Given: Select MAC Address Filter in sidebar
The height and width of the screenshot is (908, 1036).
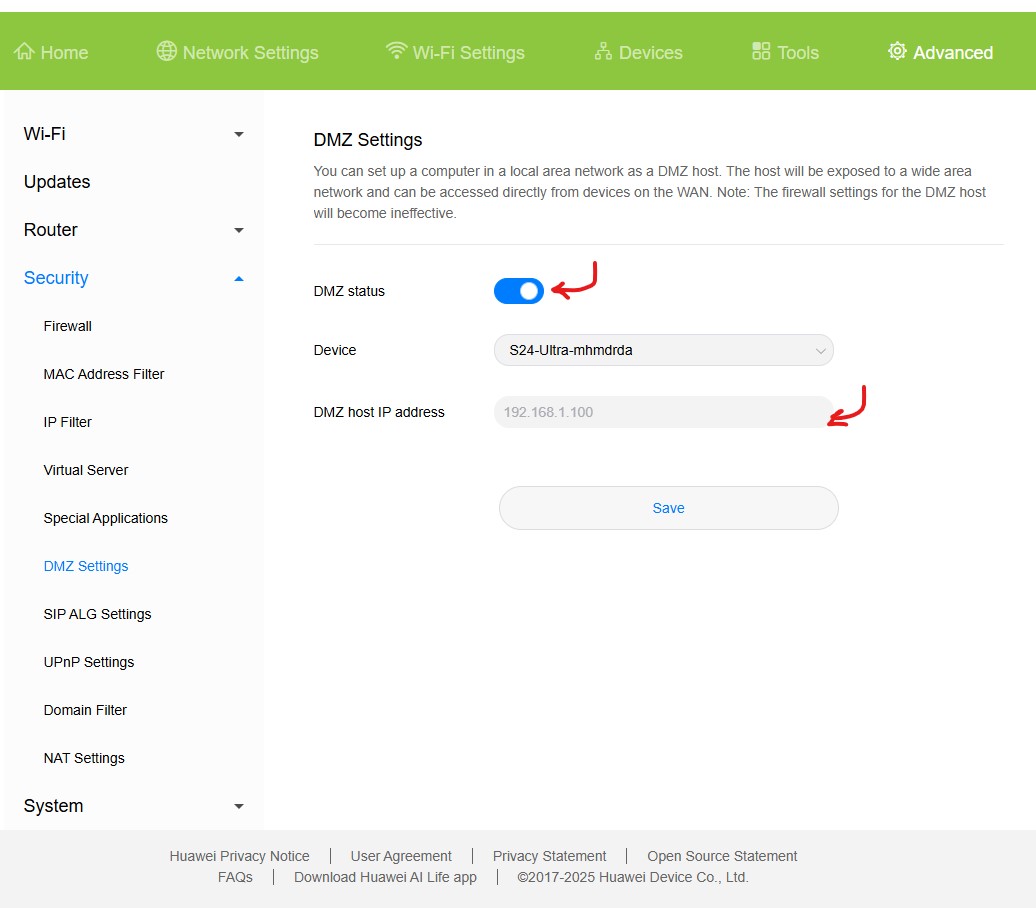Looking at the screenshot, I should coord(104,374).
